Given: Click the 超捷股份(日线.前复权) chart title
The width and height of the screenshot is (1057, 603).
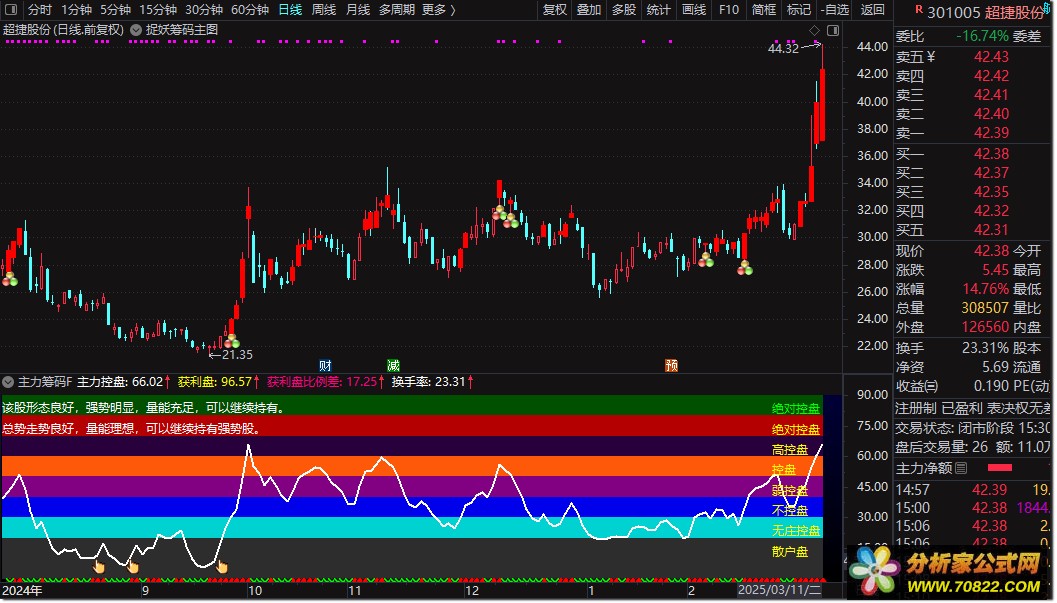Looking at the screenshot, I should [63, 30].
